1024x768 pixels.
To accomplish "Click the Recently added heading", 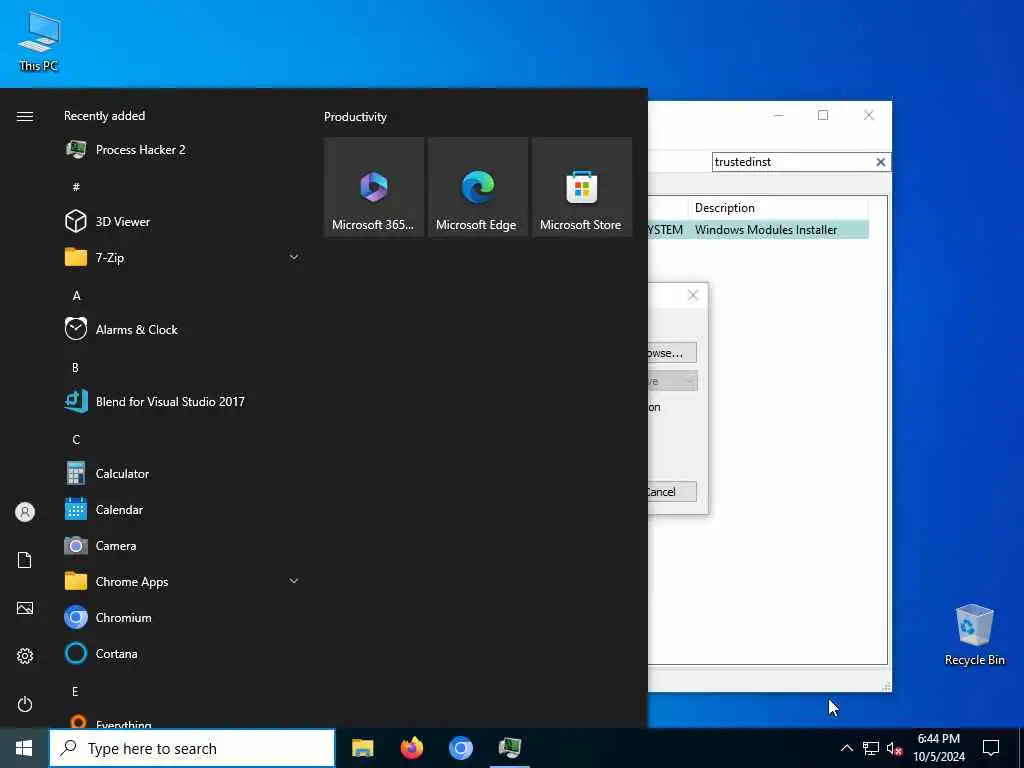I will tap(104, 116).
